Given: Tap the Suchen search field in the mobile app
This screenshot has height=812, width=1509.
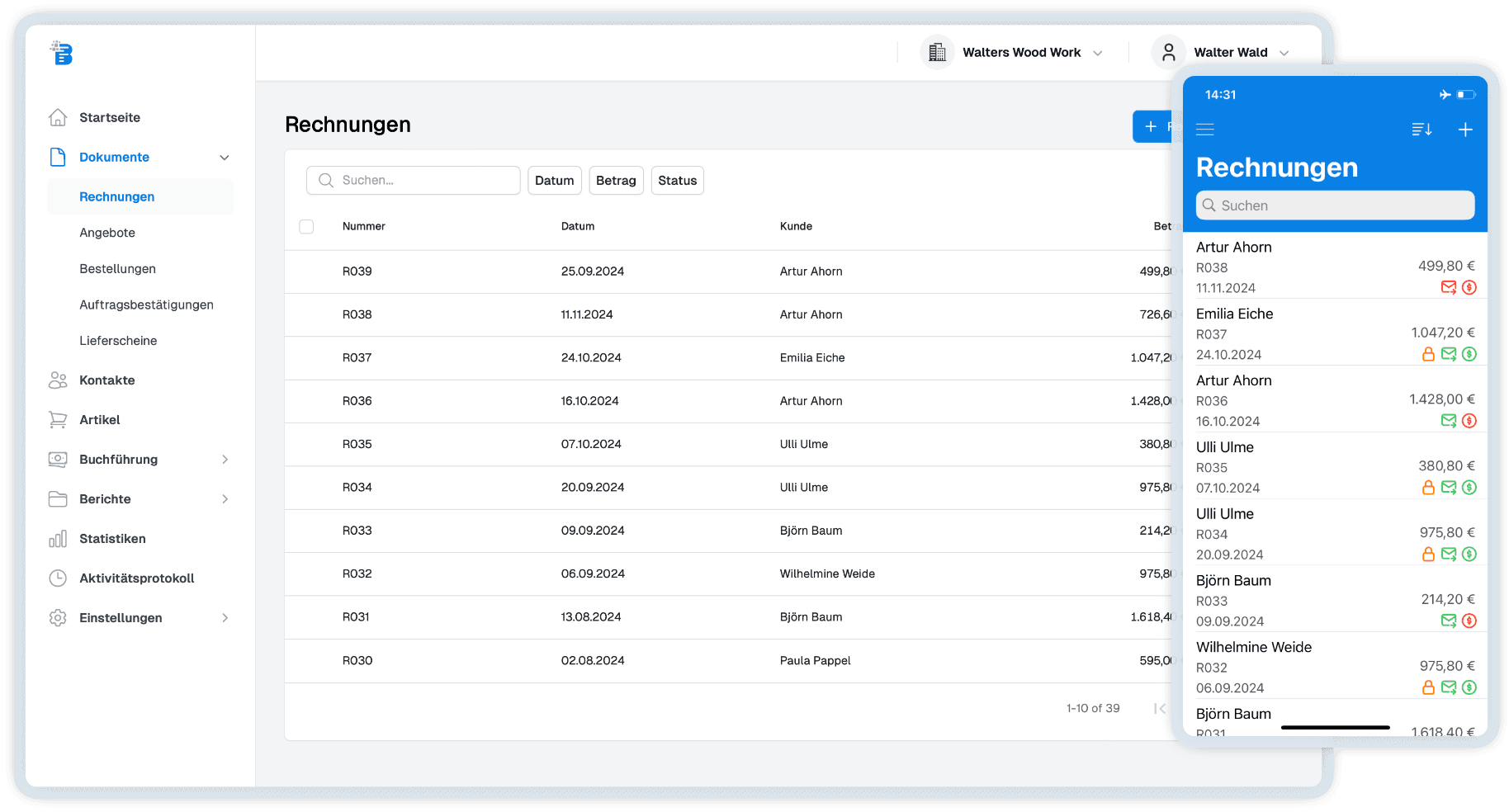Looking at the screenshot, I should (x=1335, y=205).
